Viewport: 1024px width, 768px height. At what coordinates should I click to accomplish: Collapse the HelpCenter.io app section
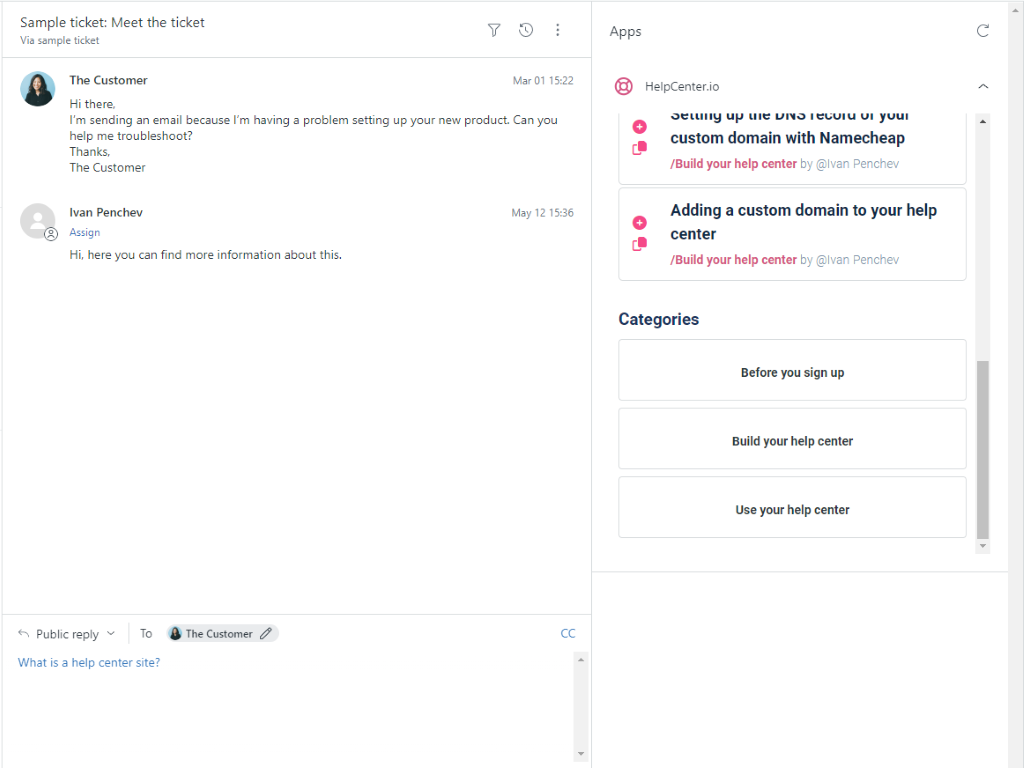click(x=982, y=86)
